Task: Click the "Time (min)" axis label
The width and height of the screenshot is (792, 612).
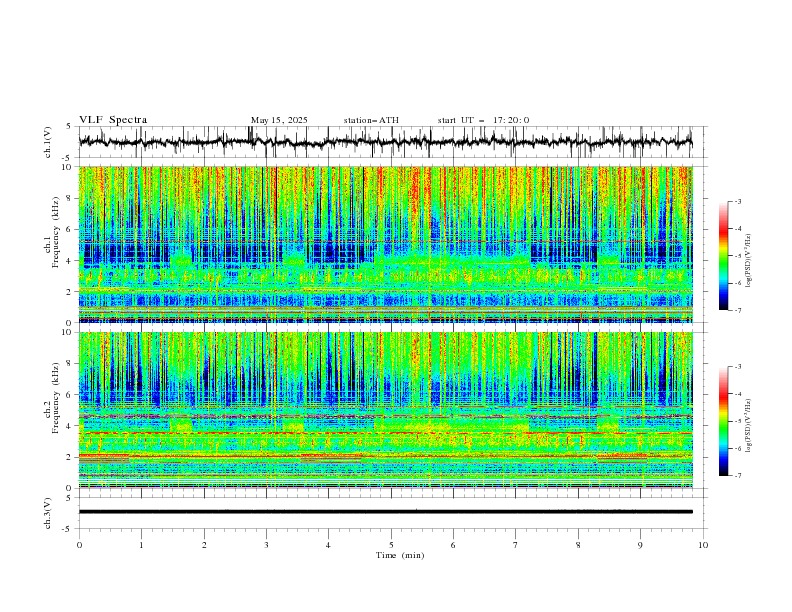Action: click(x=400, y=555)
